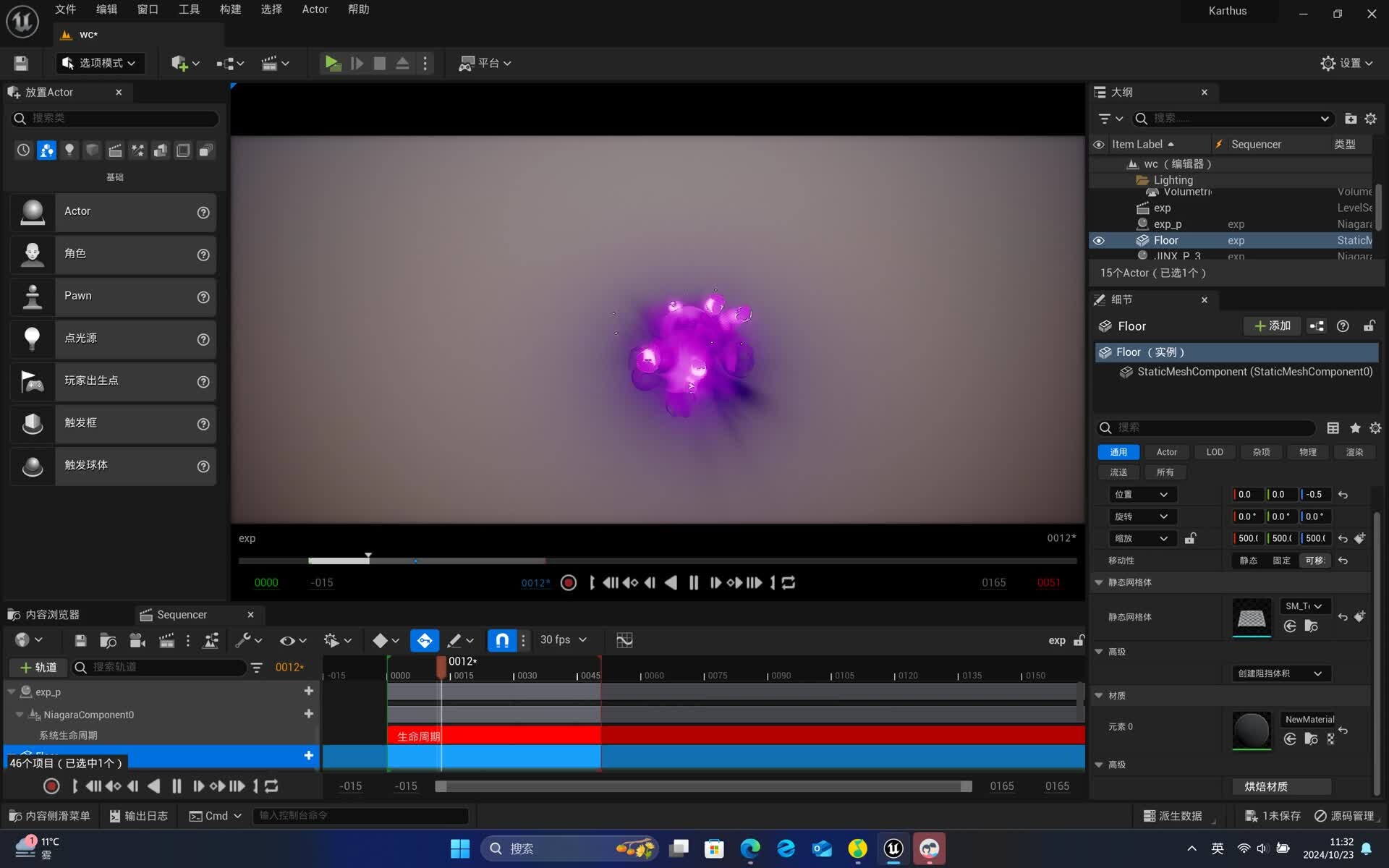Select the Lights category in Place Actor panel
Image resolution: width=1389 pixels, height=868 pixels.
click(69, 150)
